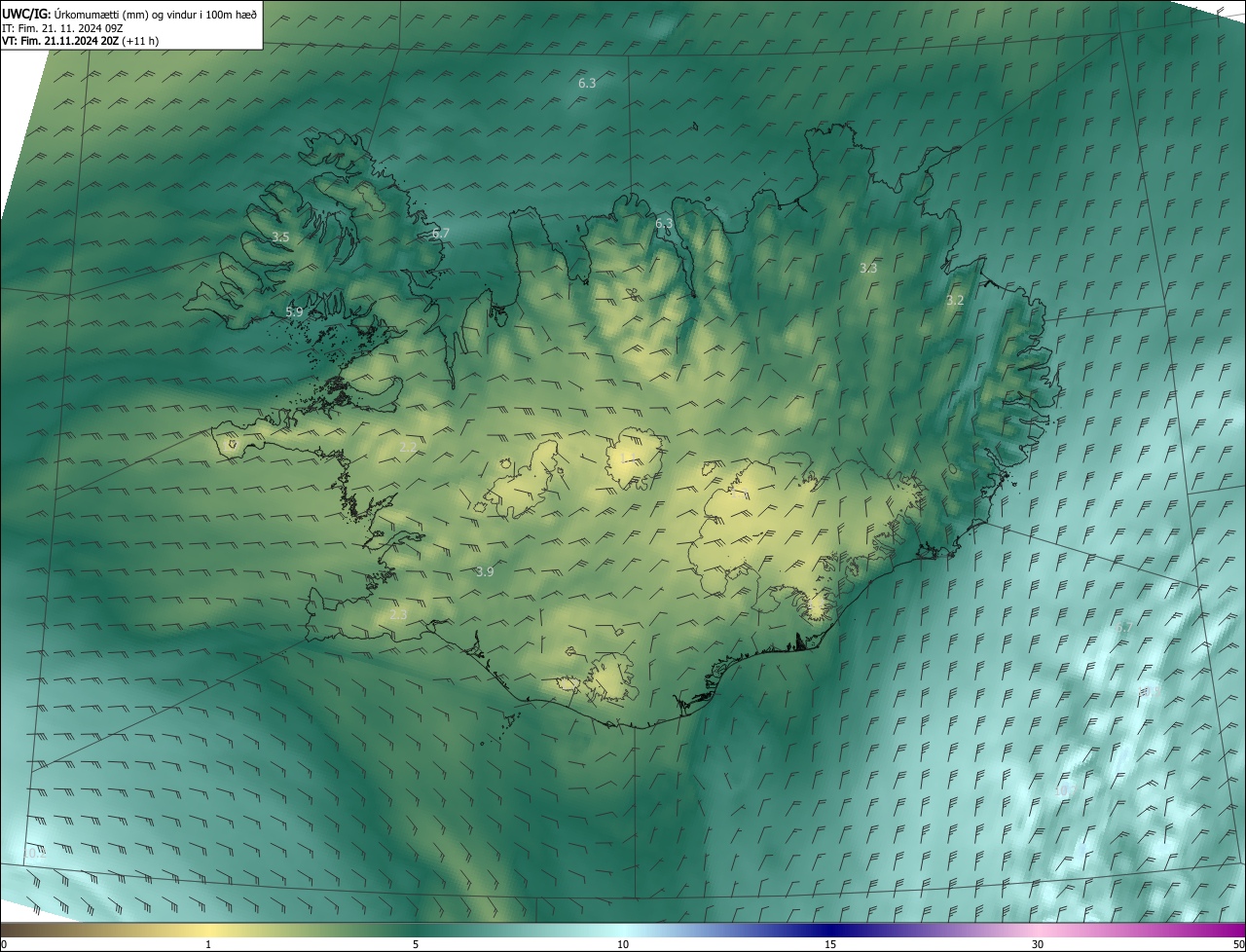
Task: Click the color scale tick labeled 5
Action: pos(416,944)
